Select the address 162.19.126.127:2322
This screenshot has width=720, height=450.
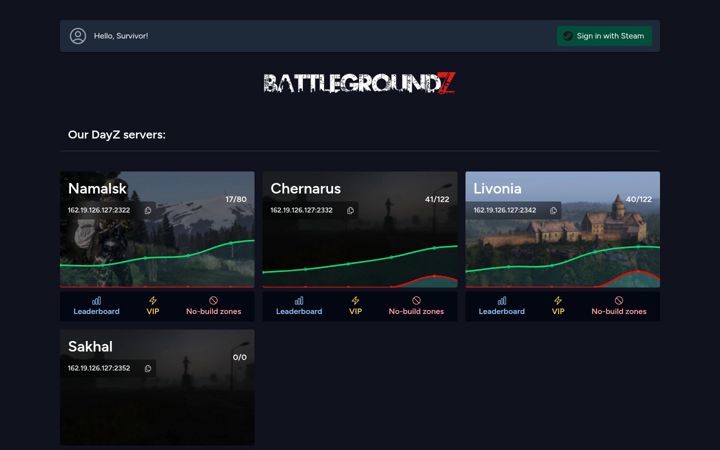click(99, 210)
